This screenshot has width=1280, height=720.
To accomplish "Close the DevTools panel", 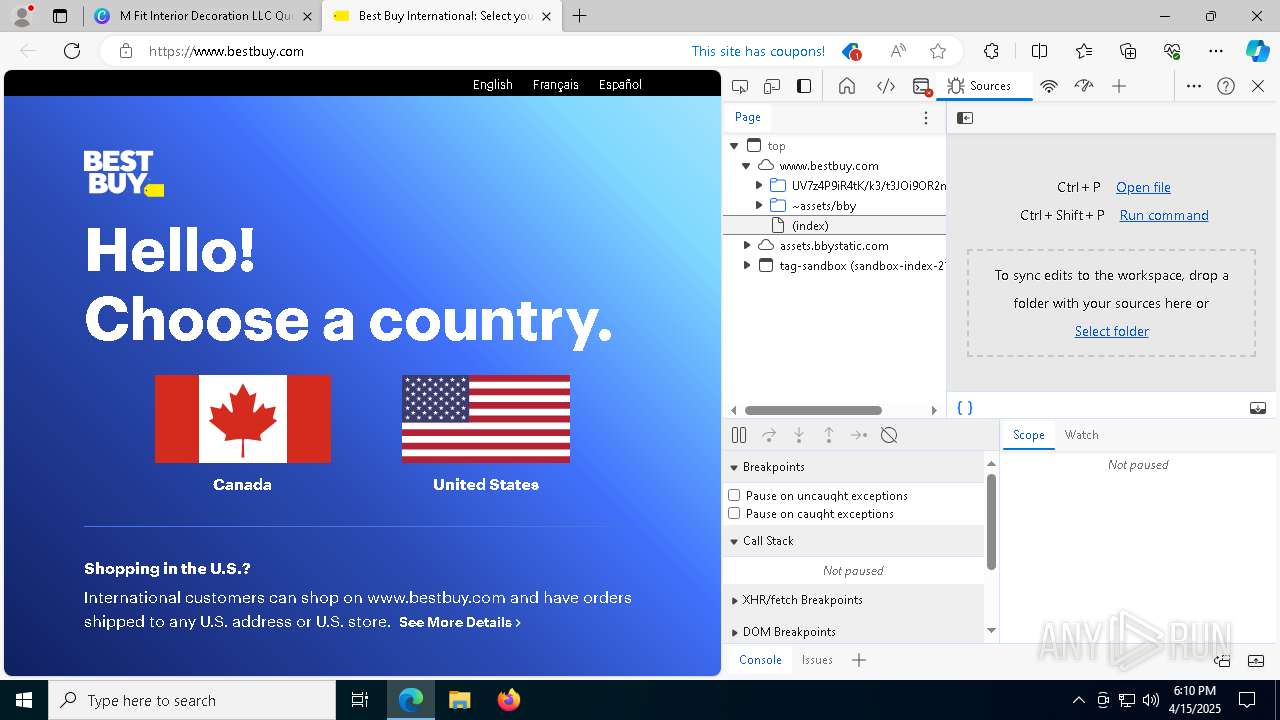I will click(1258, 86).
